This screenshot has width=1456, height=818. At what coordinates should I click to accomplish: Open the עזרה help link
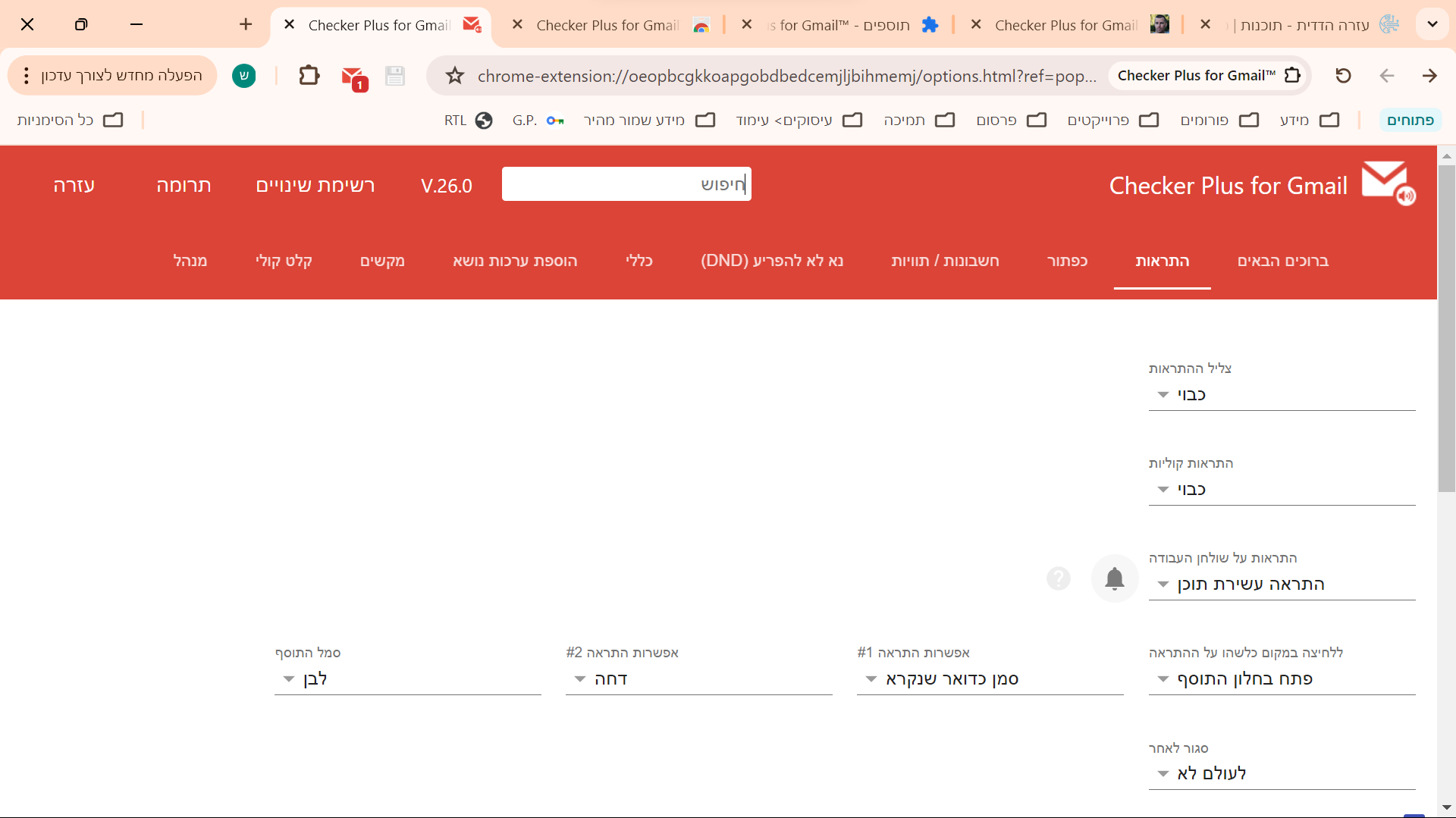[x=74, y=185]
